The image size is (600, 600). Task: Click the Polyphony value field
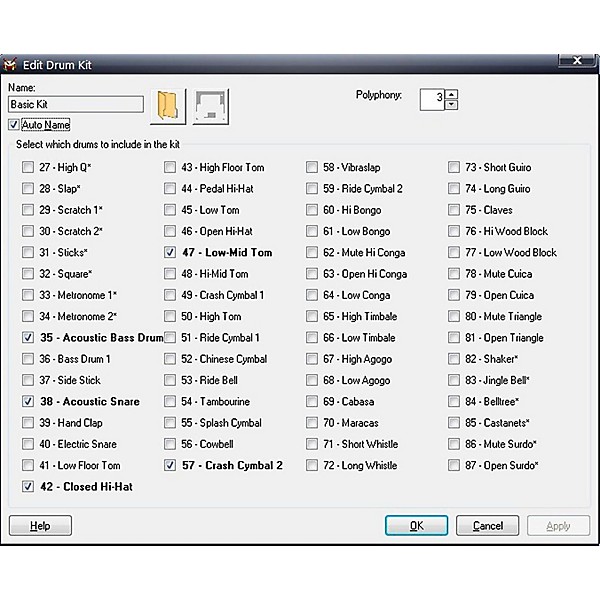pyautogui.click(x=433, y=99)
